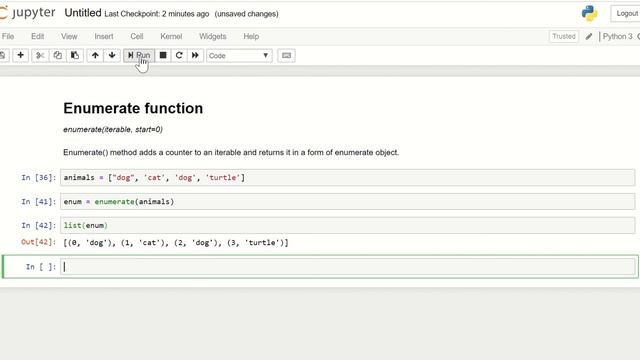Select the list(enum) code cell
640x360 pixels.
pyautogui.click(x=347, y=225)
